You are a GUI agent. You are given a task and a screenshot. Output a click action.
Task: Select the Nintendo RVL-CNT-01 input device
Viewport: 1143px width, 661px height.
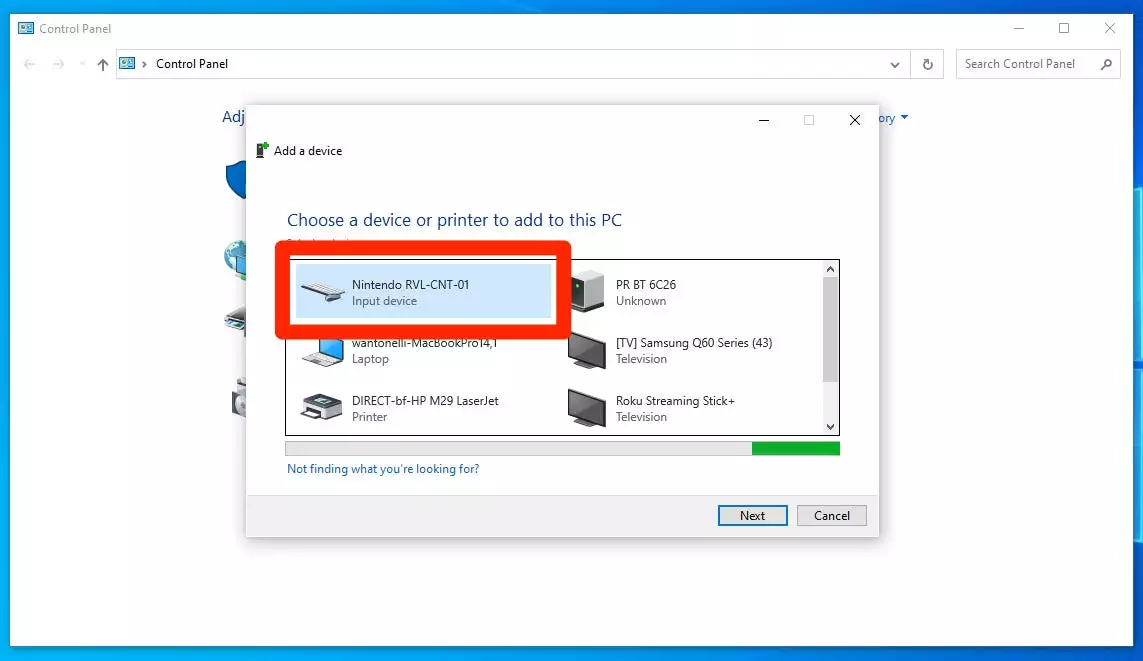pyautogui.click(x=423, y=292)
